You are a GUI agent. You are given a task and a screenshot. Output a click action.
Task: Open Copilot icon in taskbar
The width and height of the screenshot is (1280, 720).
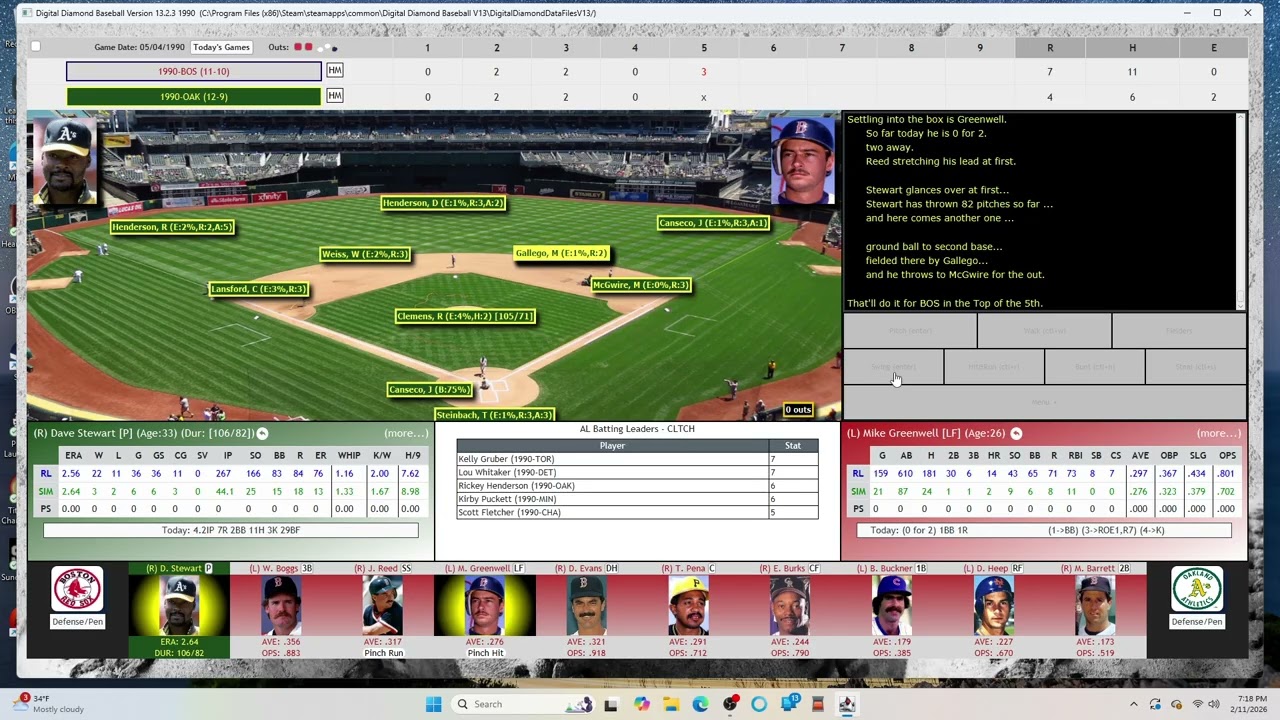641,704
